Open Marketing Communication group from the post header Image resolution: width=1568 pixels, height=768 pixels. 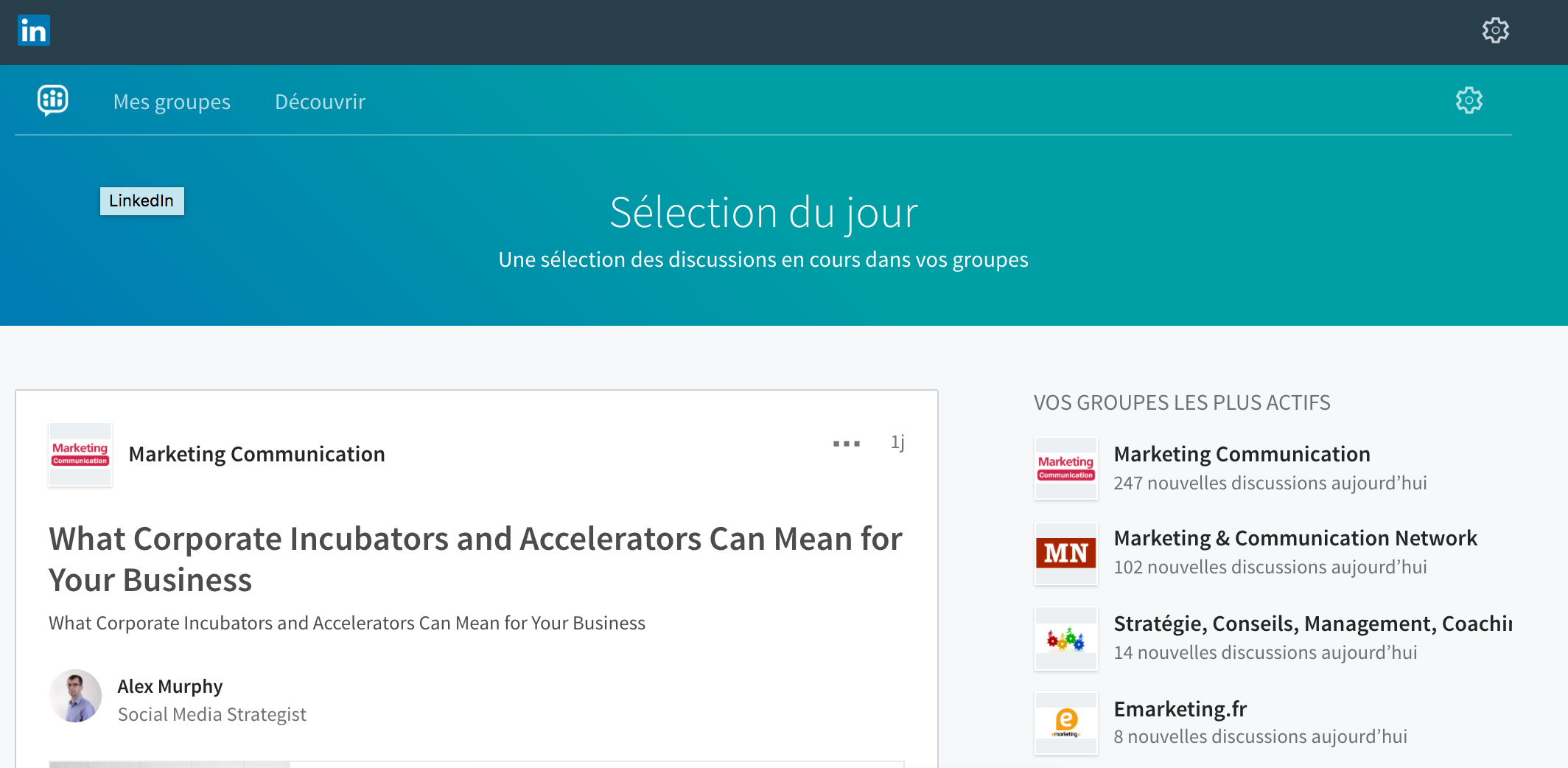256,454
